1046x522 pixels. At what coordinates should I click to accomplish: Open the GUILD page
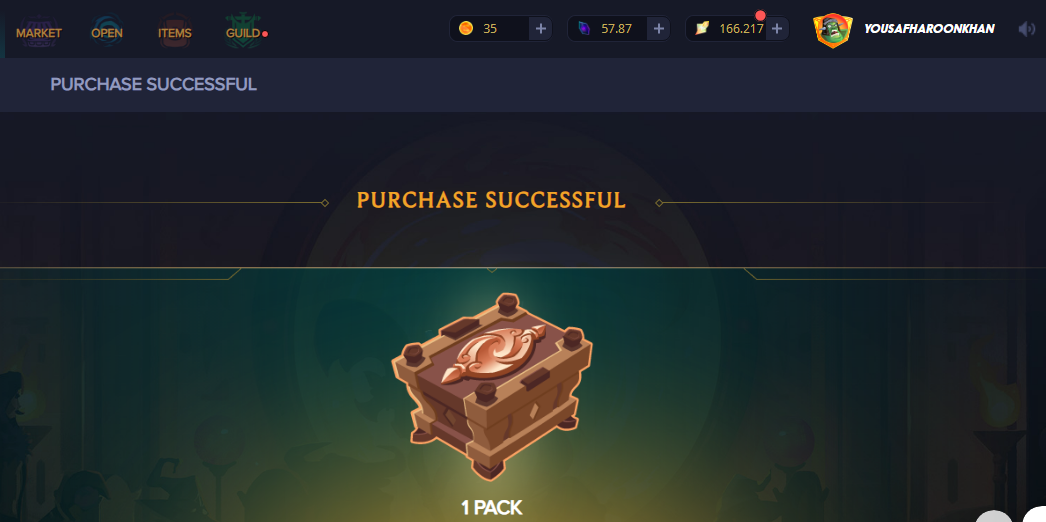pos(243,33)
